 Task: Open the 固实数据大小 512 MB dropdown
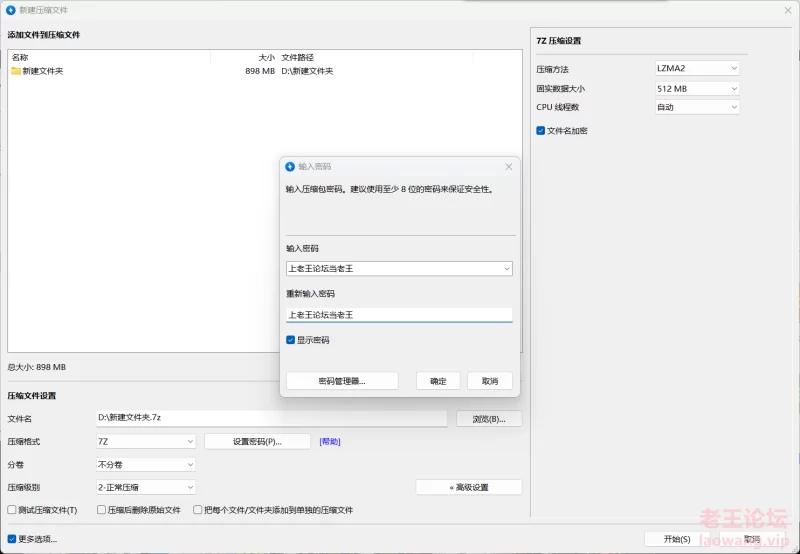(697, 88)
